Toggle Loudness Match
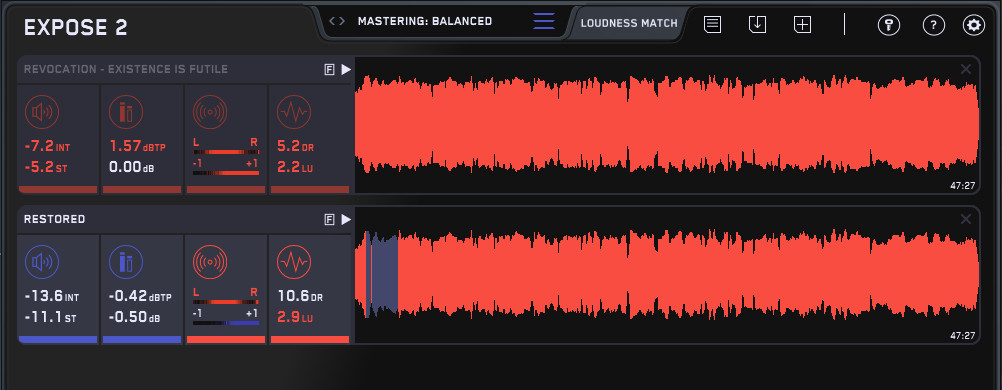The width and height of the screenshot is (1002, 390). coord(629,23)
